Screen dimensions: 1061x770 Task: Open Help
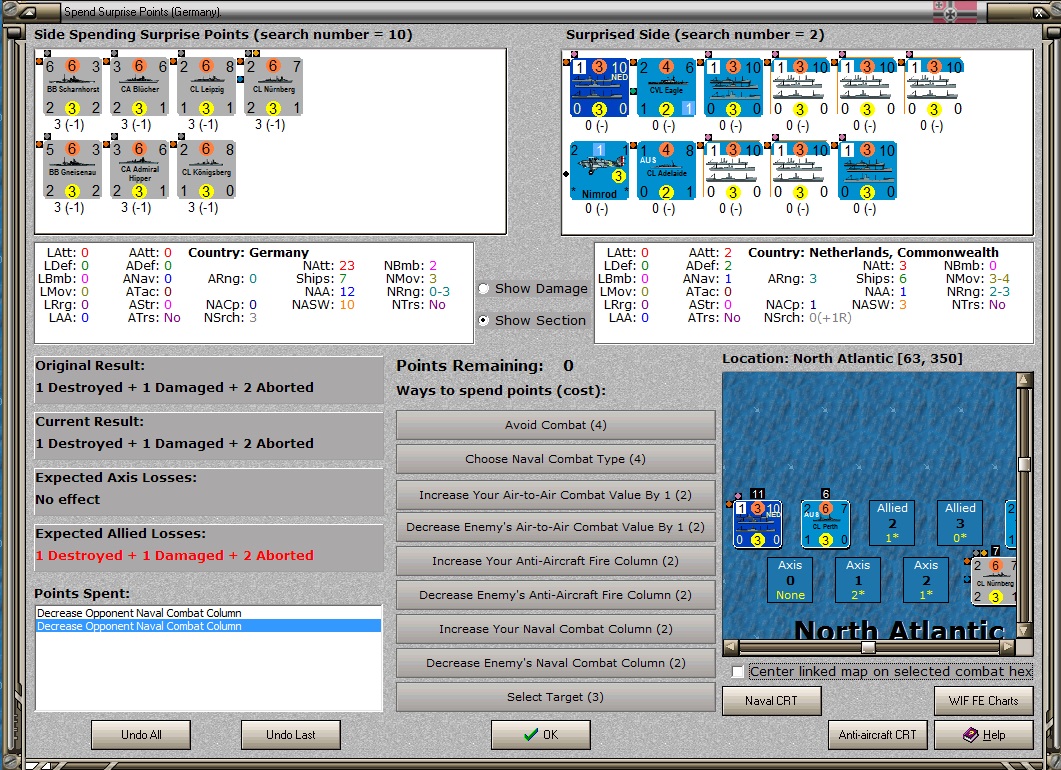[984, 735]
